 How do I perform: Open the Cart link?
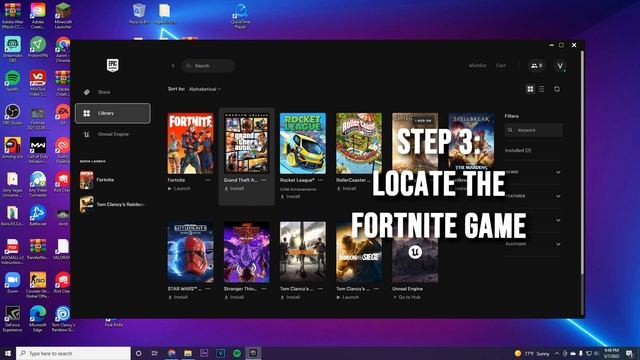[x=501, y=65]
